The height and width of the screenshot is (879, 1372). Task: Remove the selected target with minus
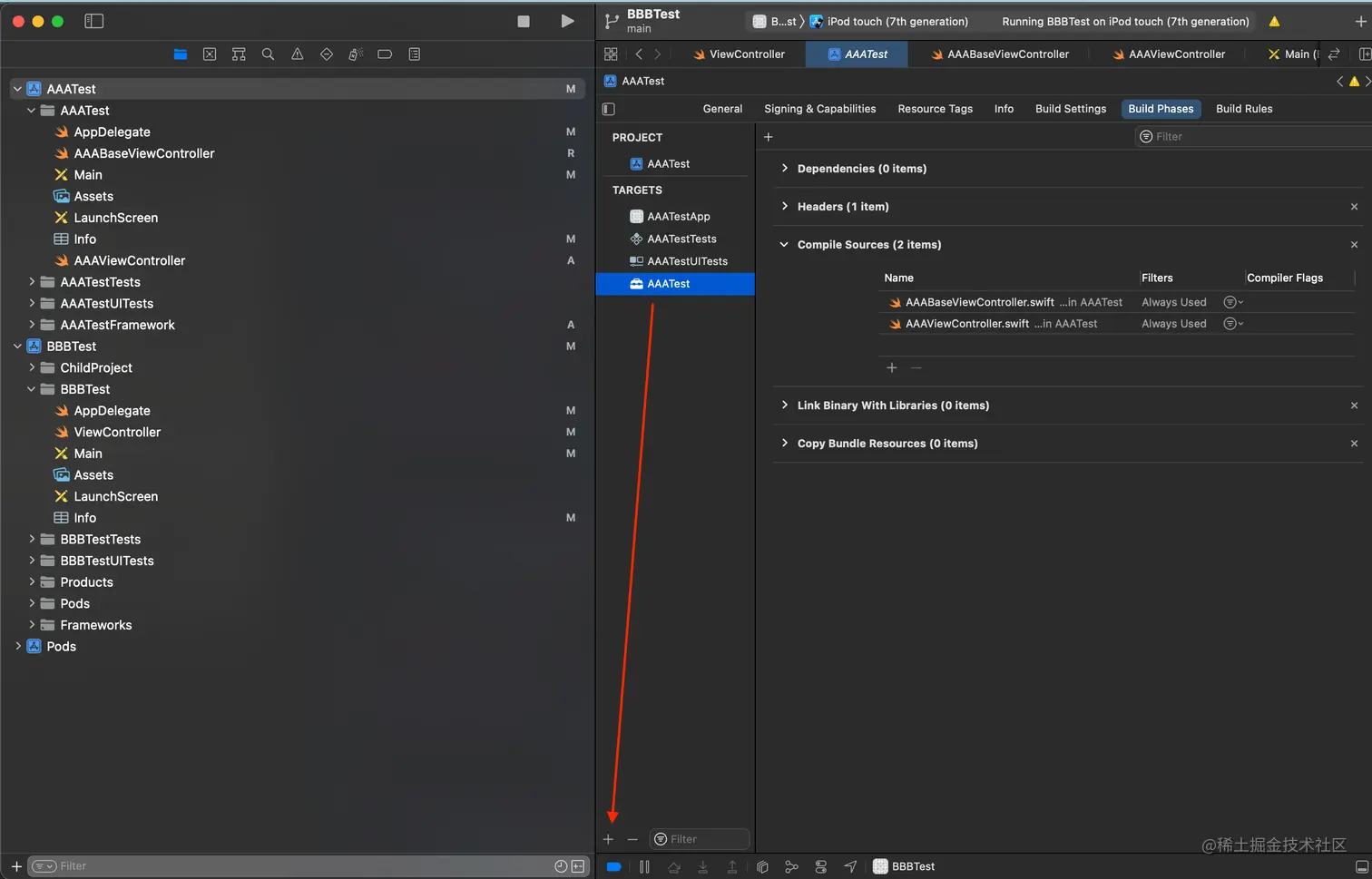click(x=632, y=840)
